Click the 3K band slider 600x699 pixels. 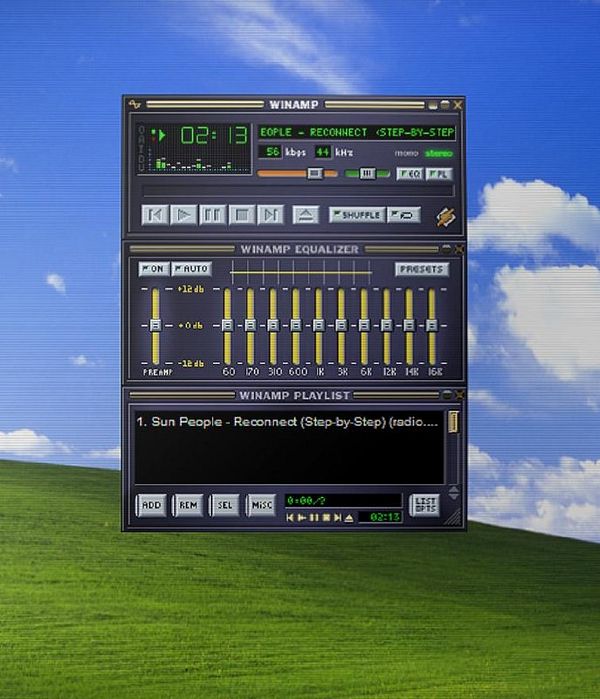[341, 326]
